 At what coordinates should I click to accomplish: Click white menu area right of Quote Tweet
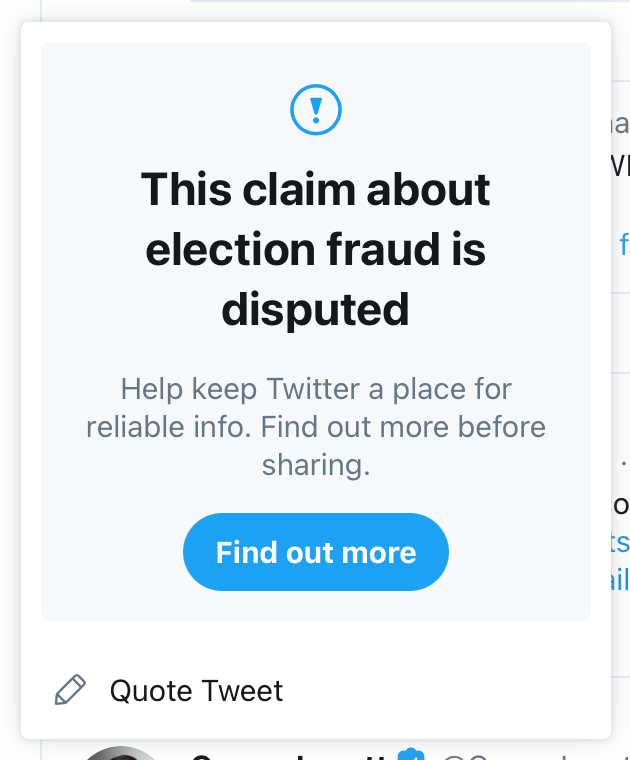pos(450,690)
